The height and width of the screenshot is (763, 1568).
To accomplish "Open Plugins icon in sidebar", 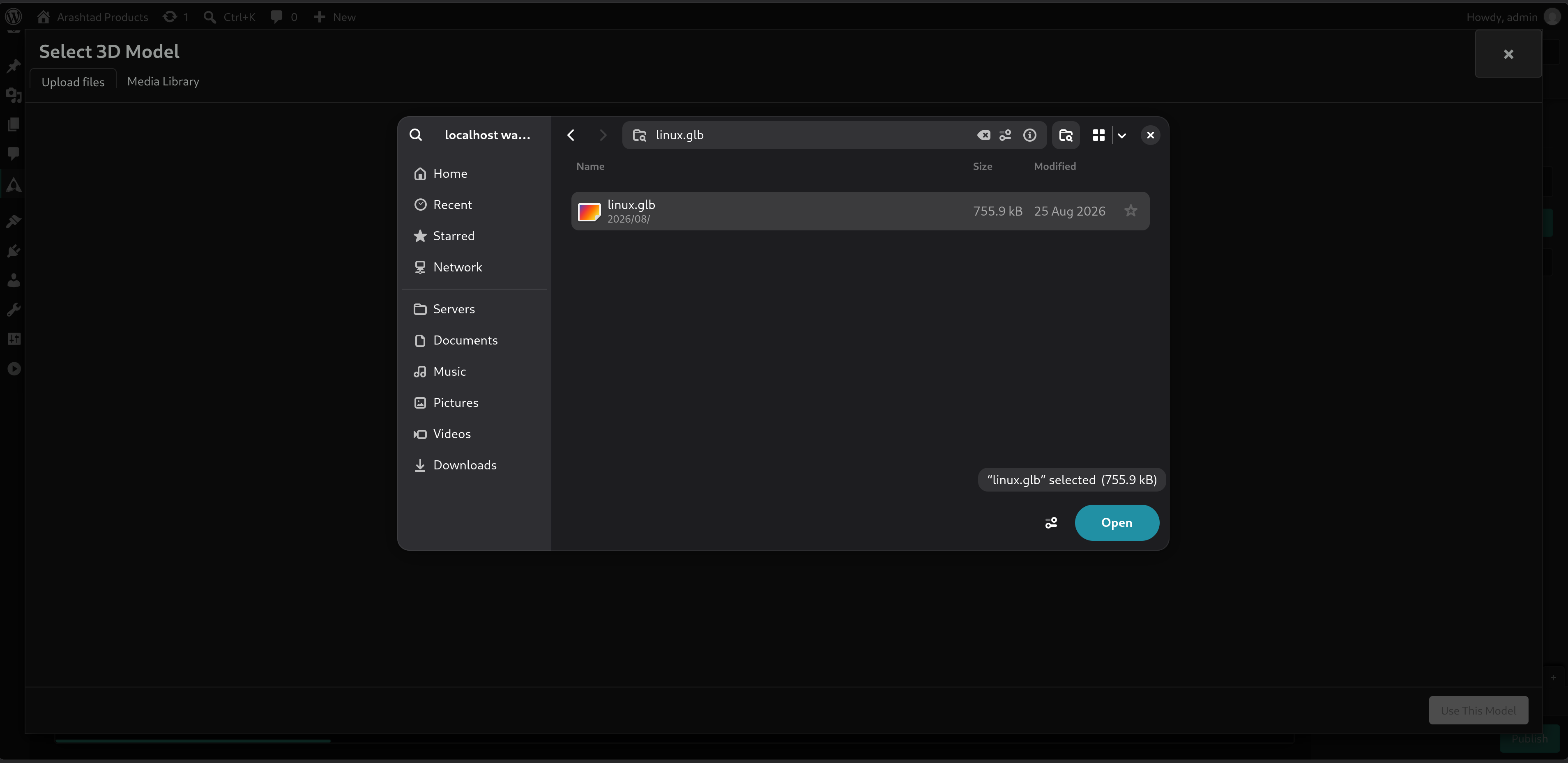I will (14, 251).
